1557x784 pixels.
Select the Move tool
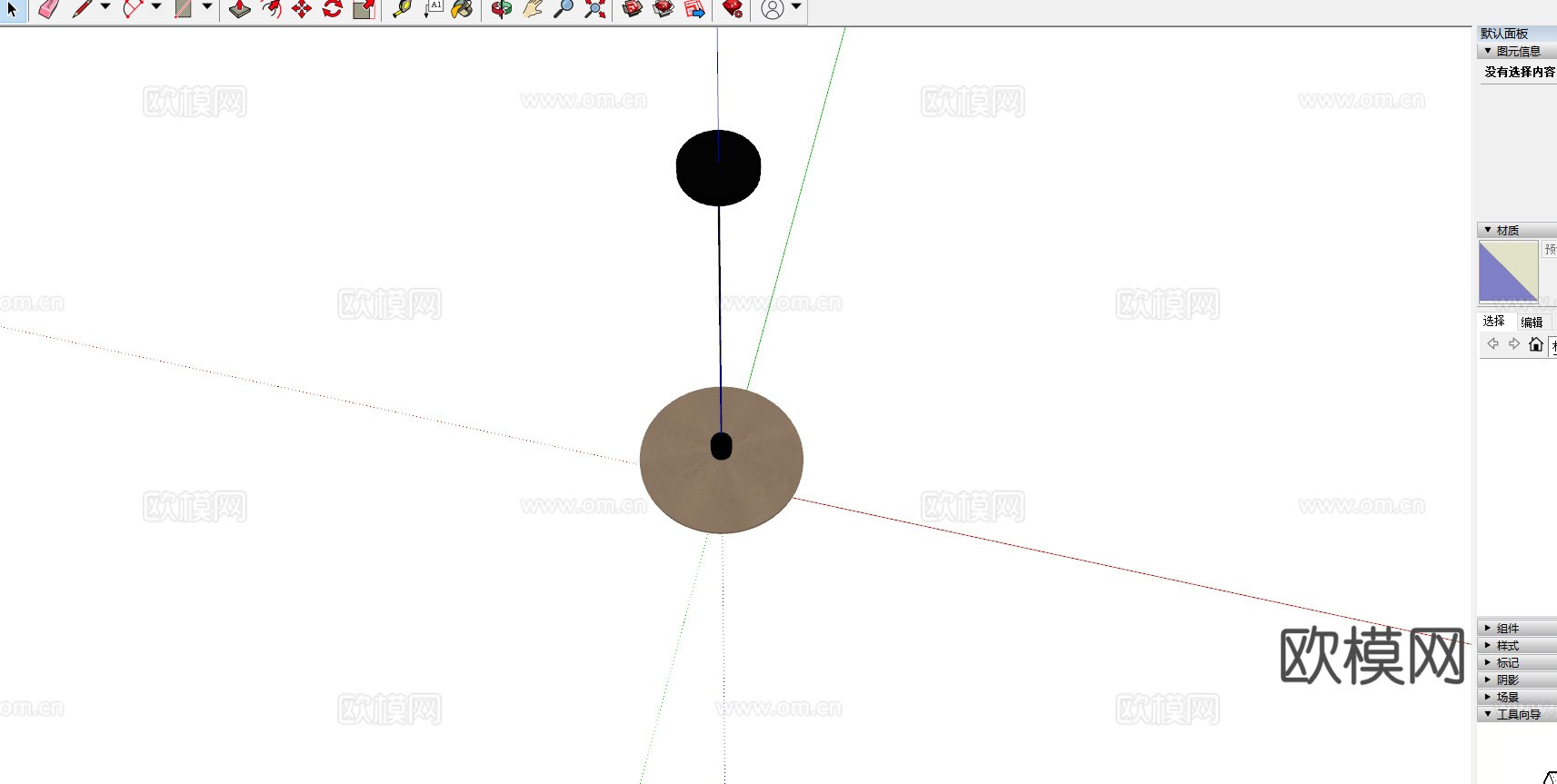(x=302, y=9)
